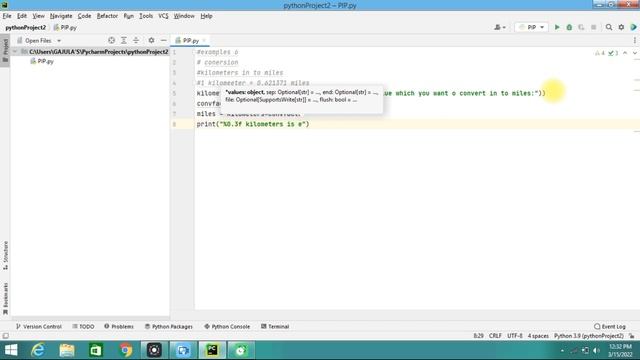Open the Tools menu

point(146,16)
